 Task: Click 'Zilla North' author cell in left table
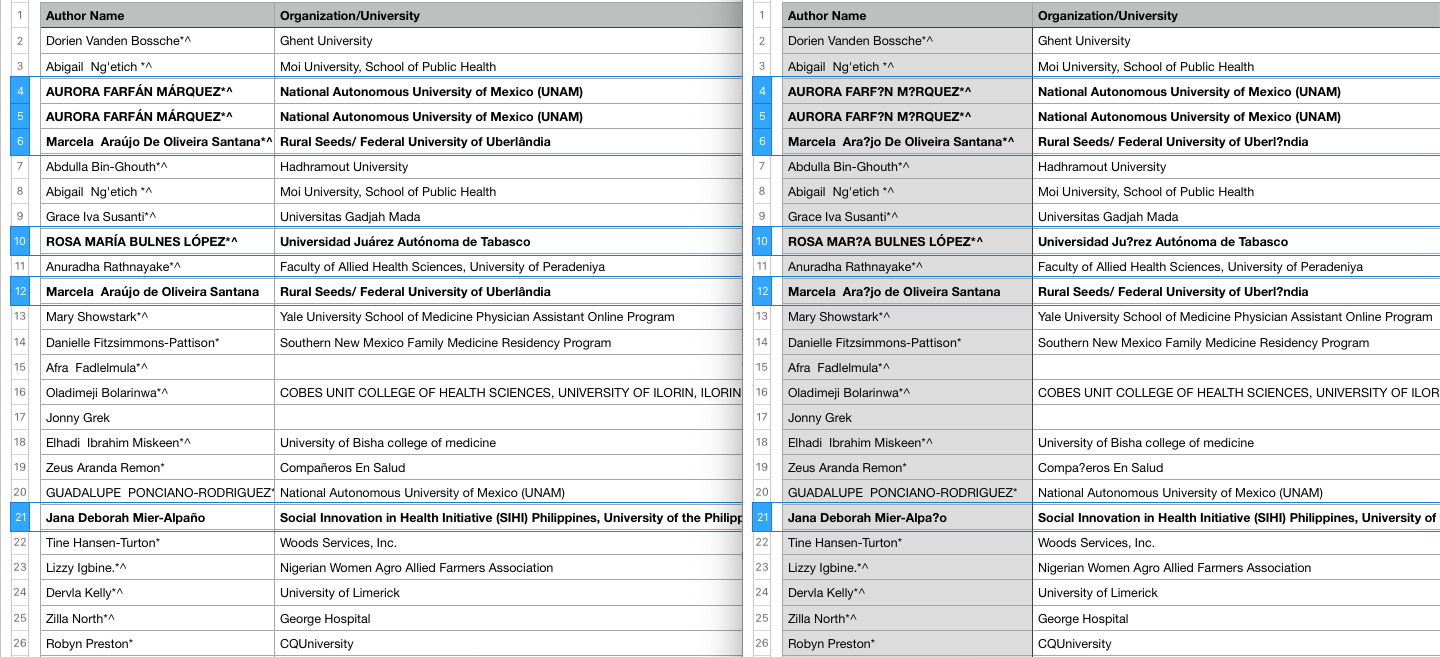click(x=80, y=619)
